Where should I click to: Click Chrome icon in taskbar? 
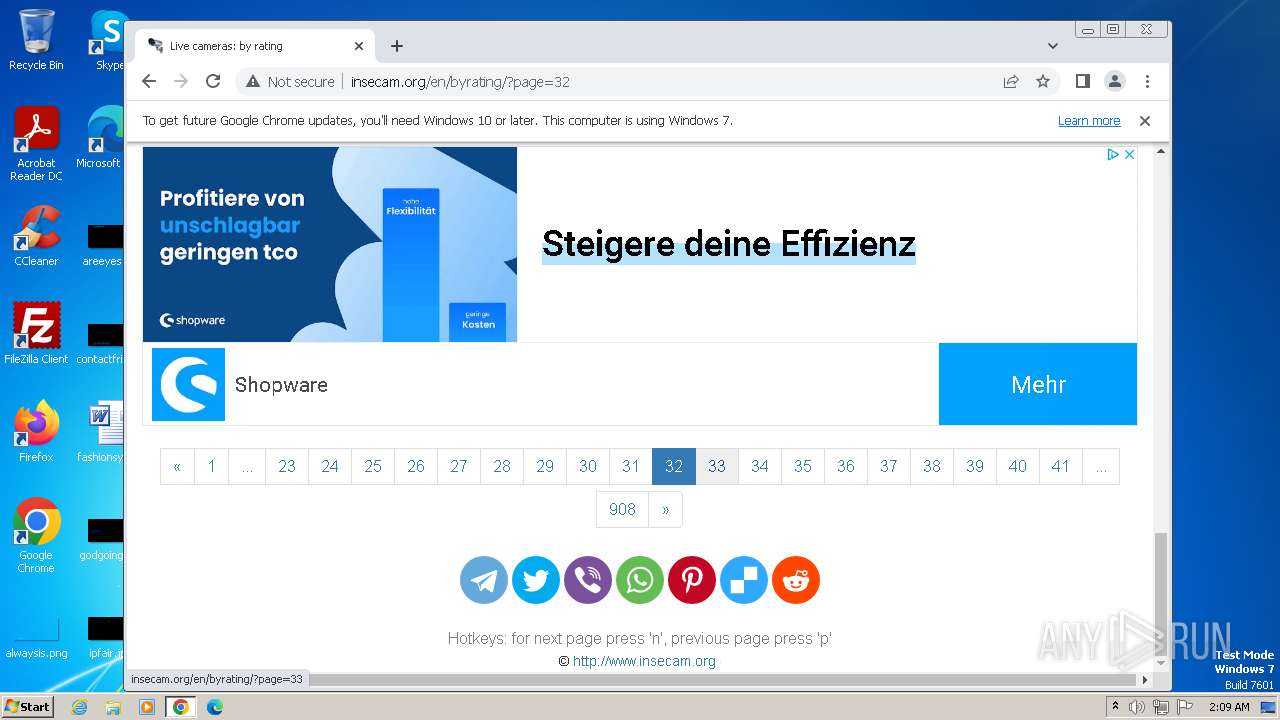click(x=181, y=707)
